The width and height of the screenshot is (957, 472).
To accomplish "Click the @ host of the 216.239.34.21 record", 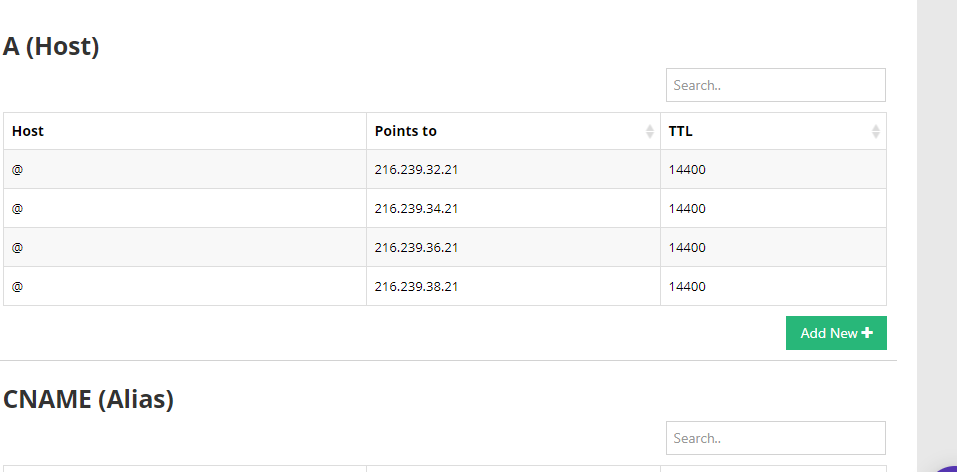I will tap(18, 209).
